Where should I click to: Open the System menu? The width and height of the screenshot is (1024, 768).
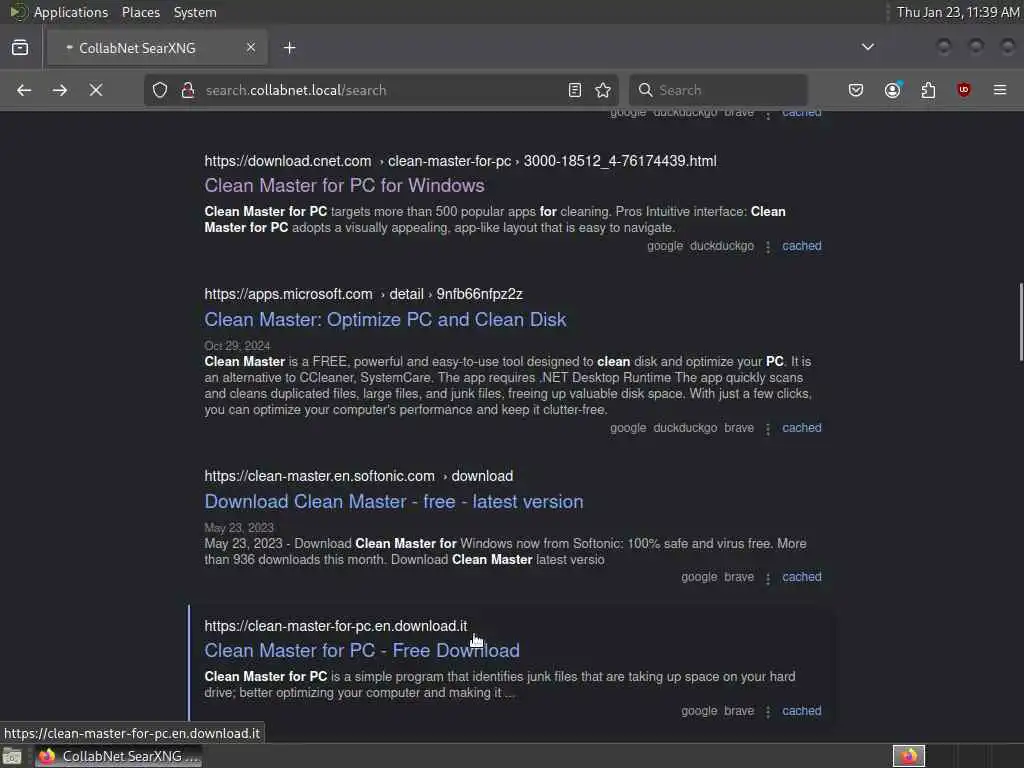coord(195,12)
